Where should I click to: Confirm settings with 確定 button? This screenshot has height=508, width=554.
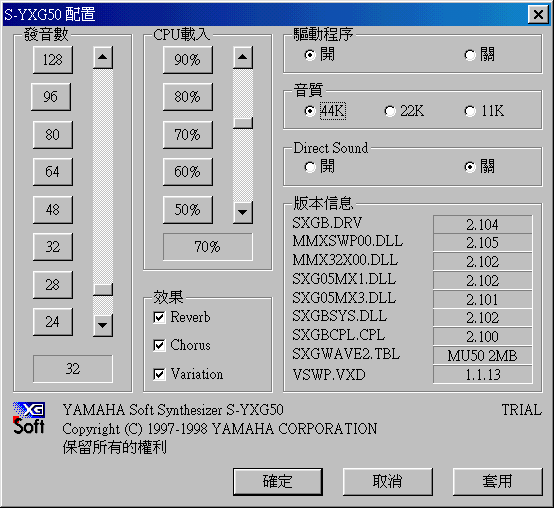[x=278, y=482]
